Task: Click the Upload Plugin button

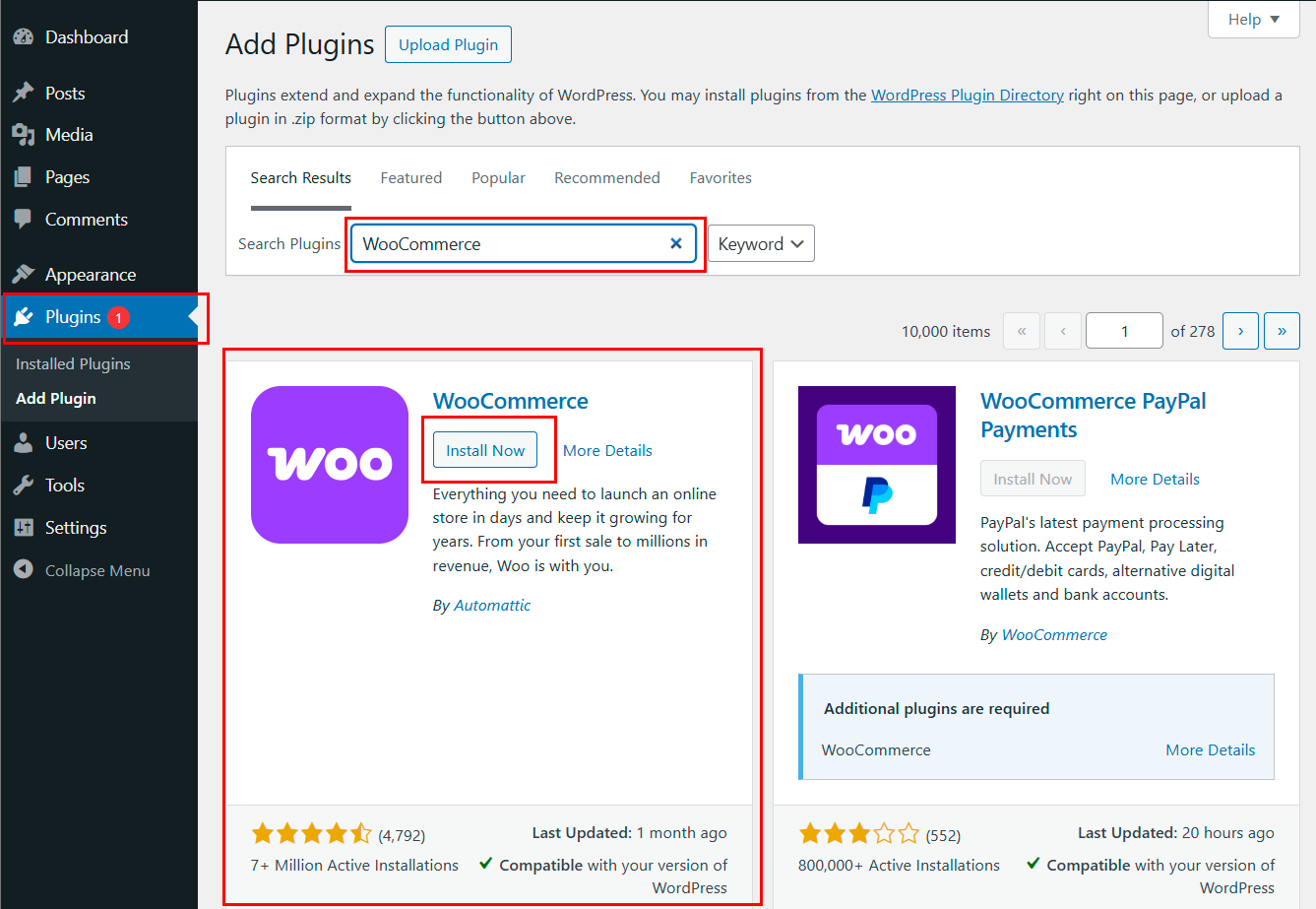Action: pos(448,44)
